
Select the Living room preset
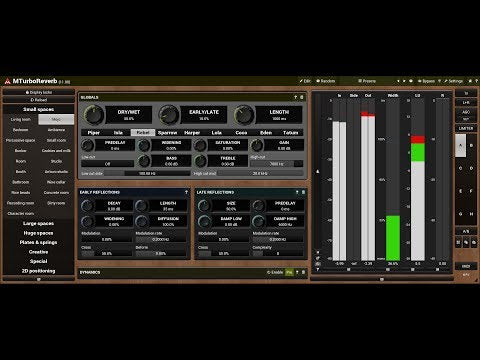21,119
